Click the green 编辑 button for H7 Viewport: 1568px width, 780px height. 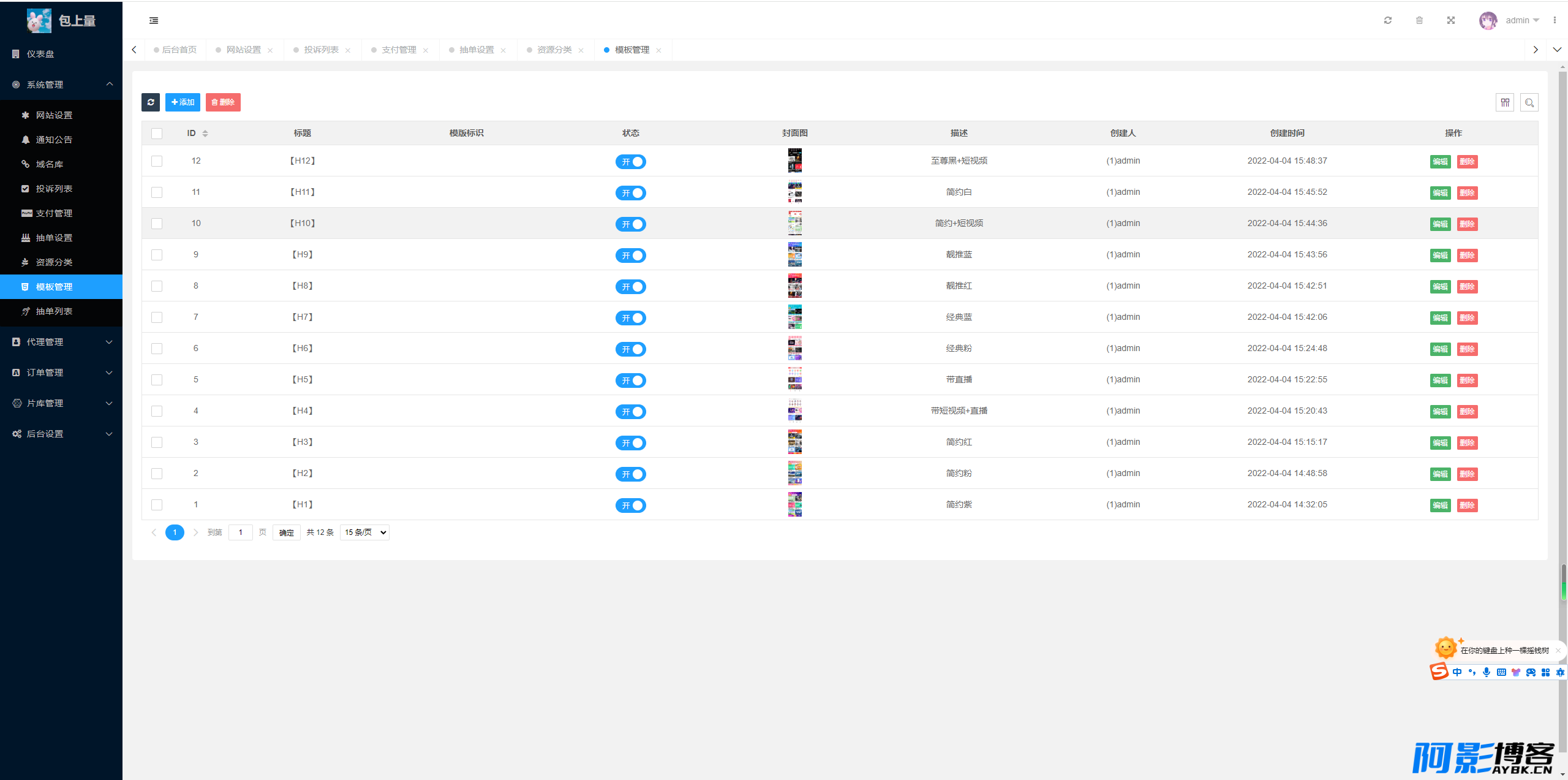1440,318
